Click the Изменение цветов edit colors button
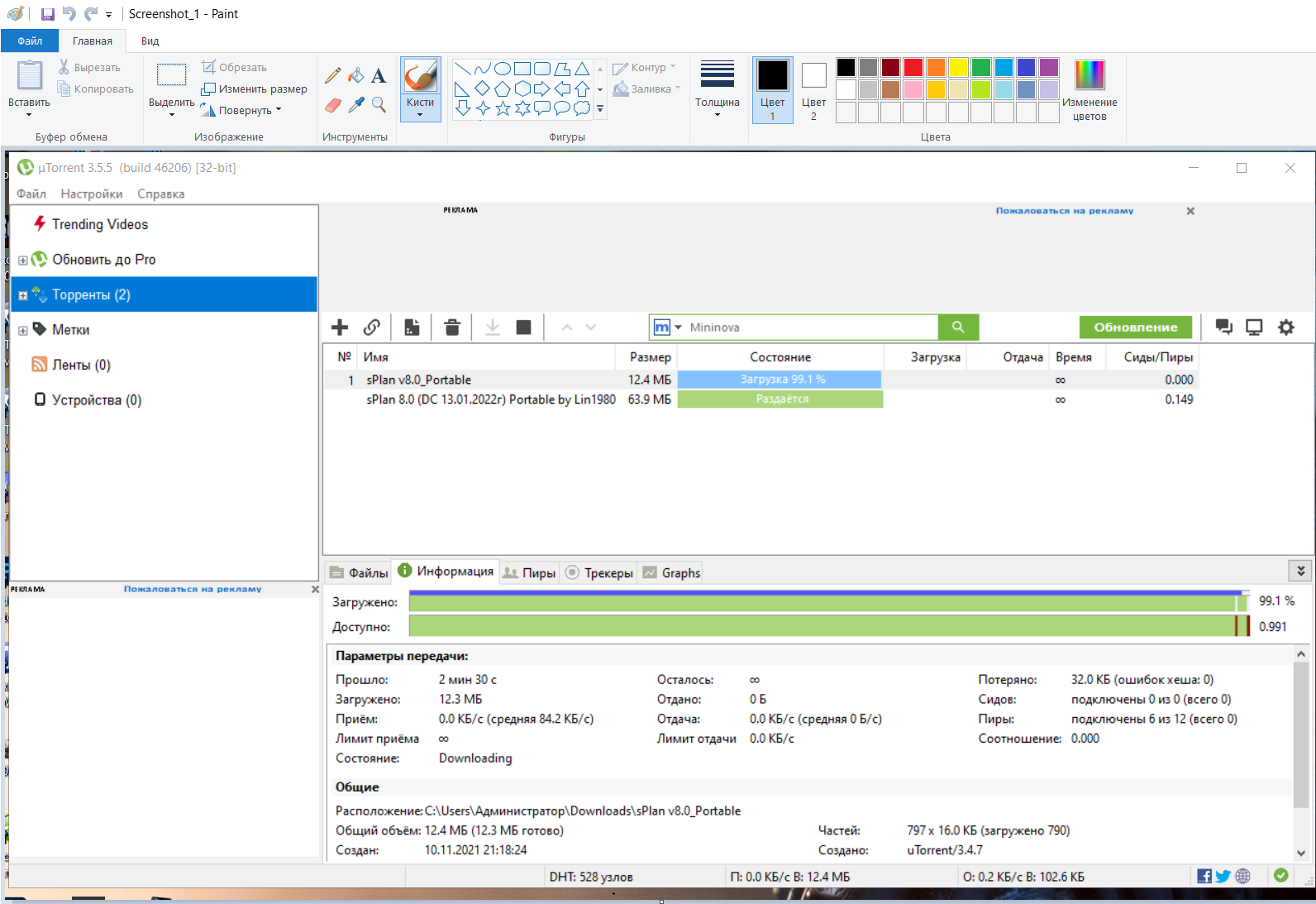 point(1090,90)
